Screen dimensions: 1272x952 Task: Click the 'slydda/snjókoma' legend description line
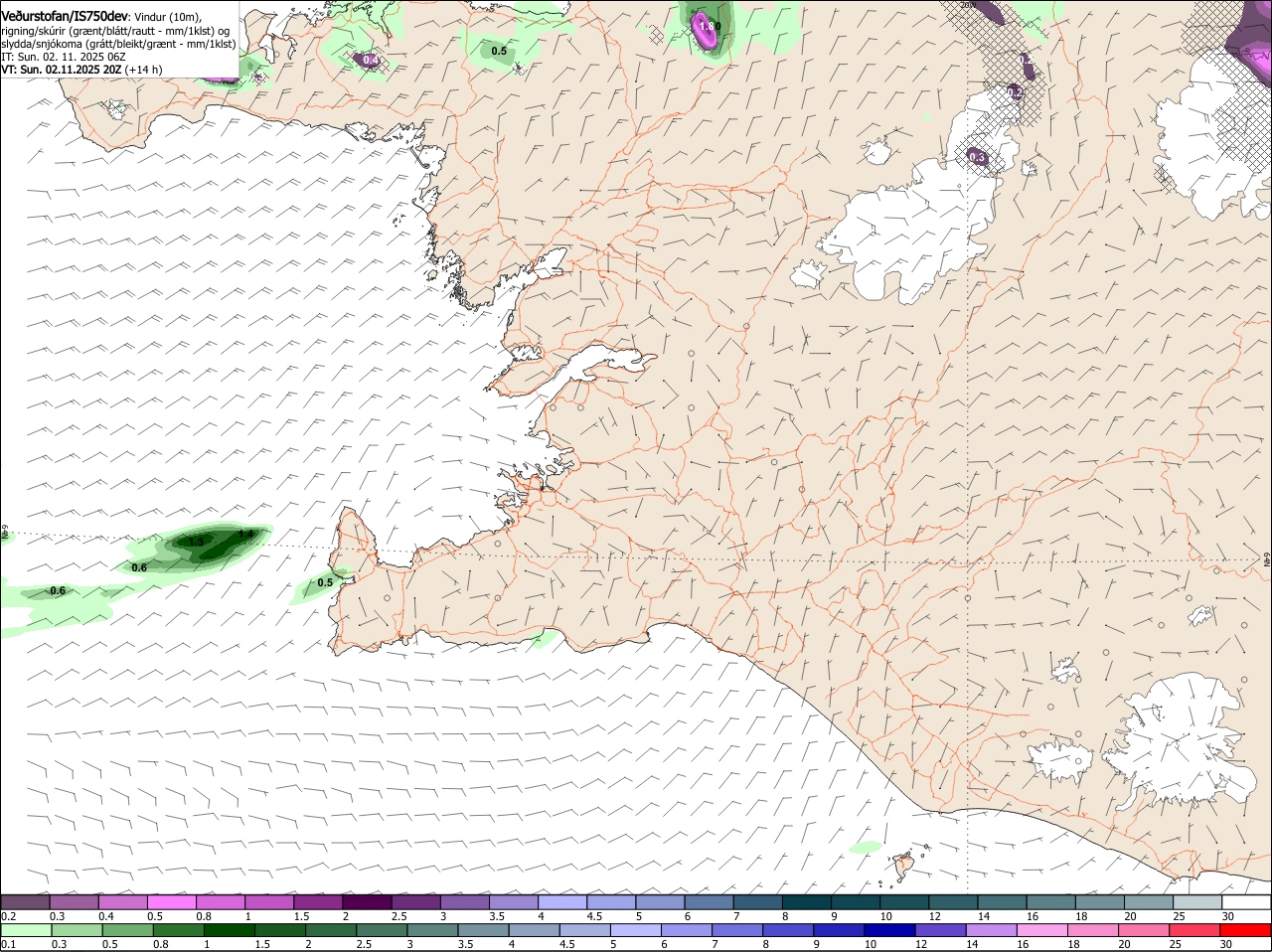[x=118, y=44]
